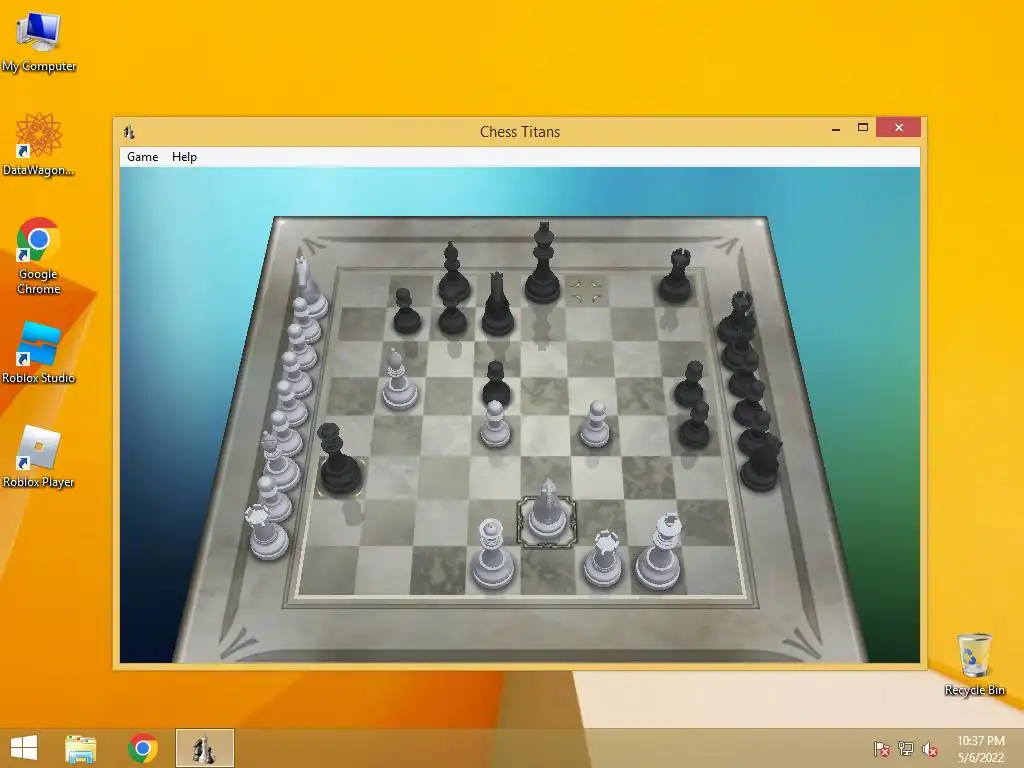Image resolution: width=1024 pixels, height=768 pixels.
Task: Select the black pawn in front of the black bishop
Action: point(452,317)
